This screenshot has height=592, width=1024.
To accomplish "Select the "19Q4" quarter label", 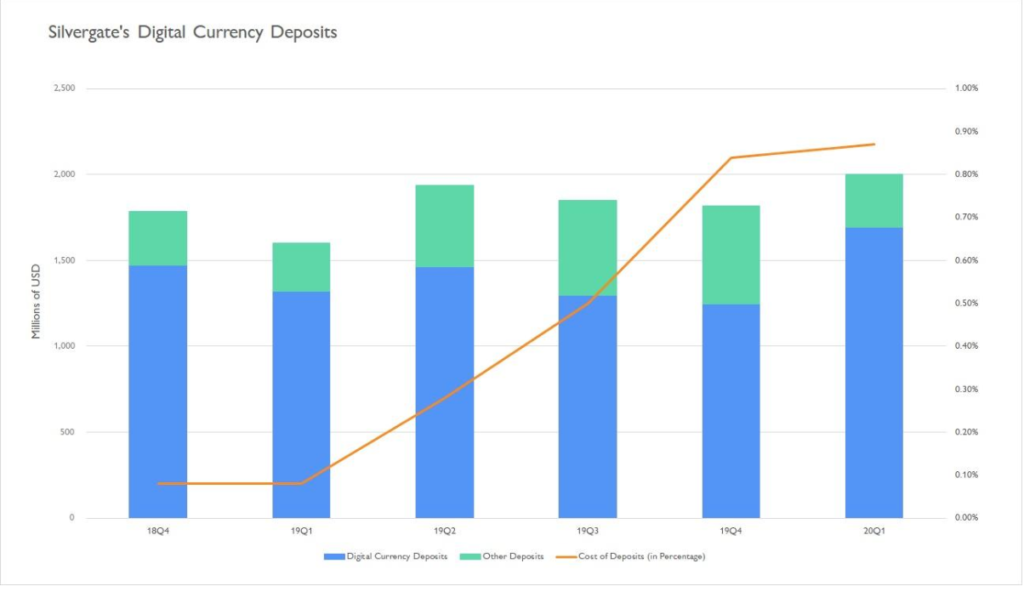I will 731,531.
